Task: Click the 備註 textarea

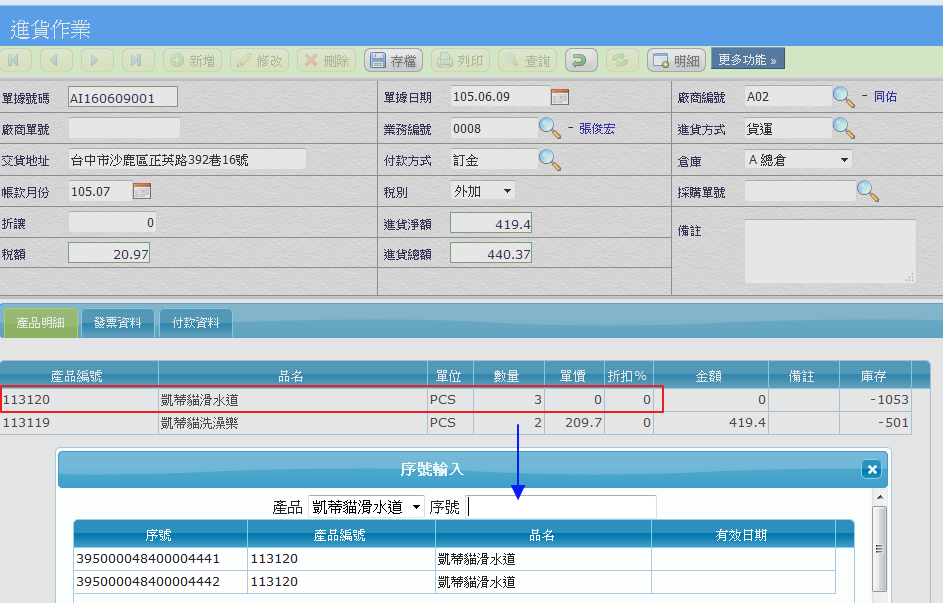Action: coord(829,250)
